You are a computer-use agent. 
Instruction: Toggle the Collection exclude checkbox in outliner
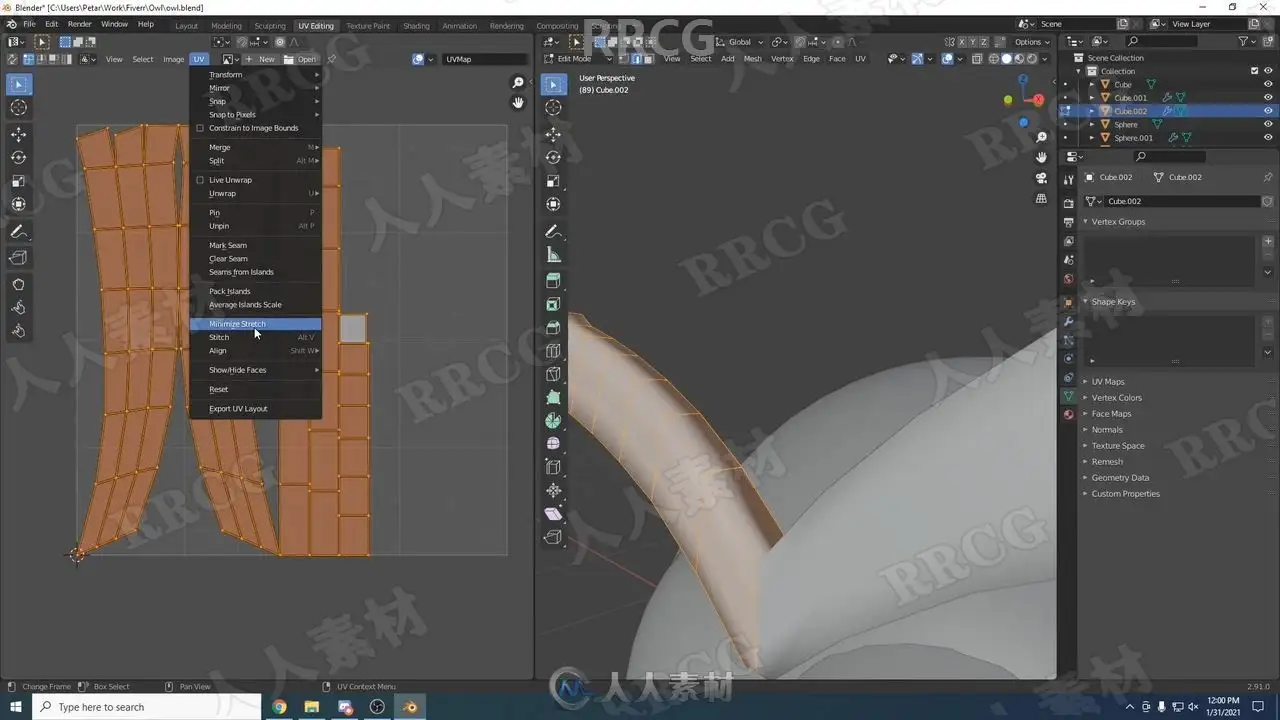(1255, 71)
